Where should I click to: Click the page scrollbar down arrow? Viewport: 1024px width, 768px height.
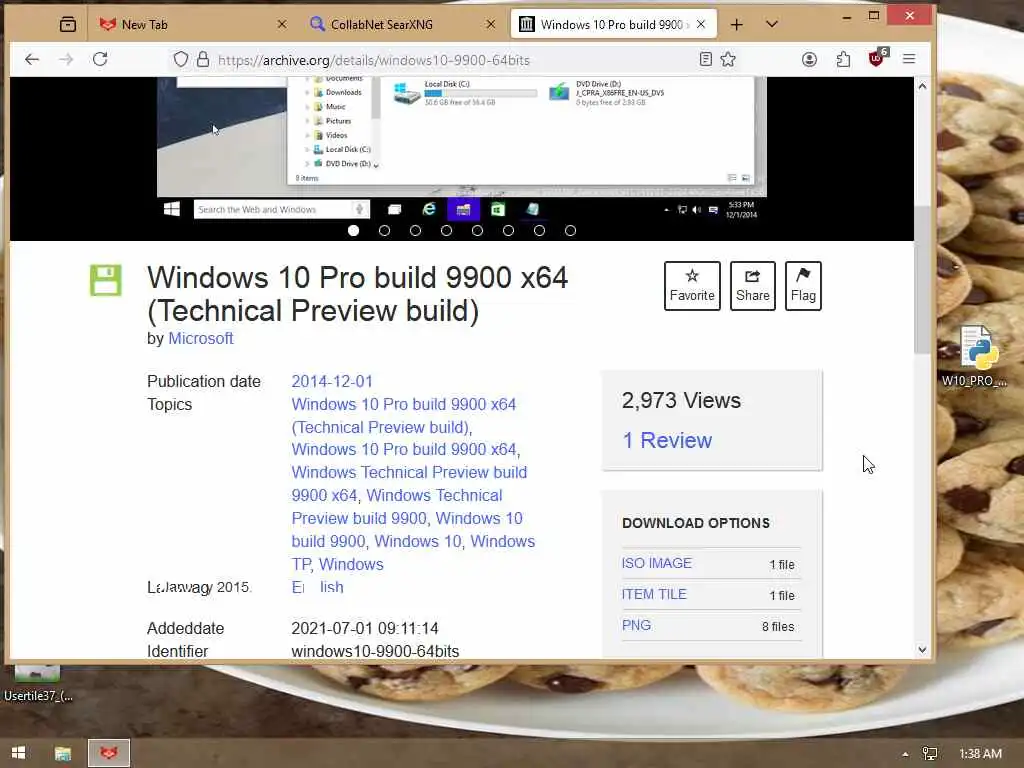(x=922, y=650)
